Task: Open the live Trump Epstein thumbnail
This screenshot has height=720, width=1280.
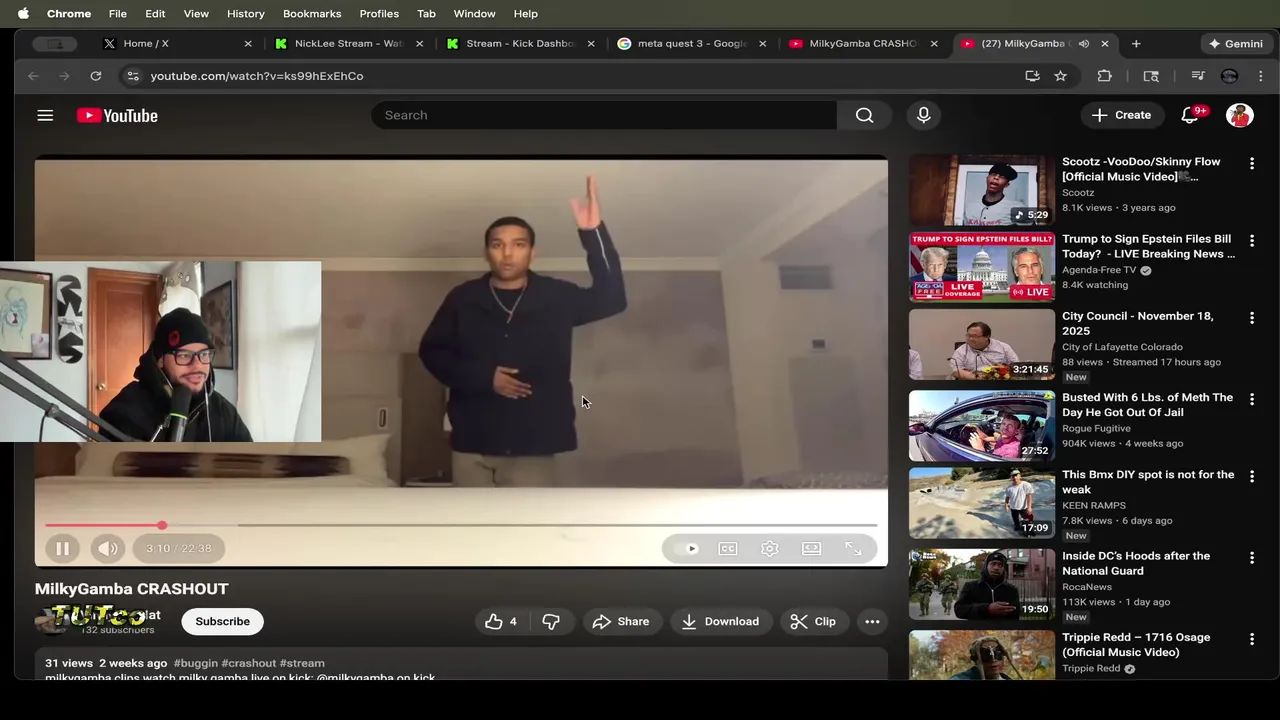Action: (x=981, y=266)
